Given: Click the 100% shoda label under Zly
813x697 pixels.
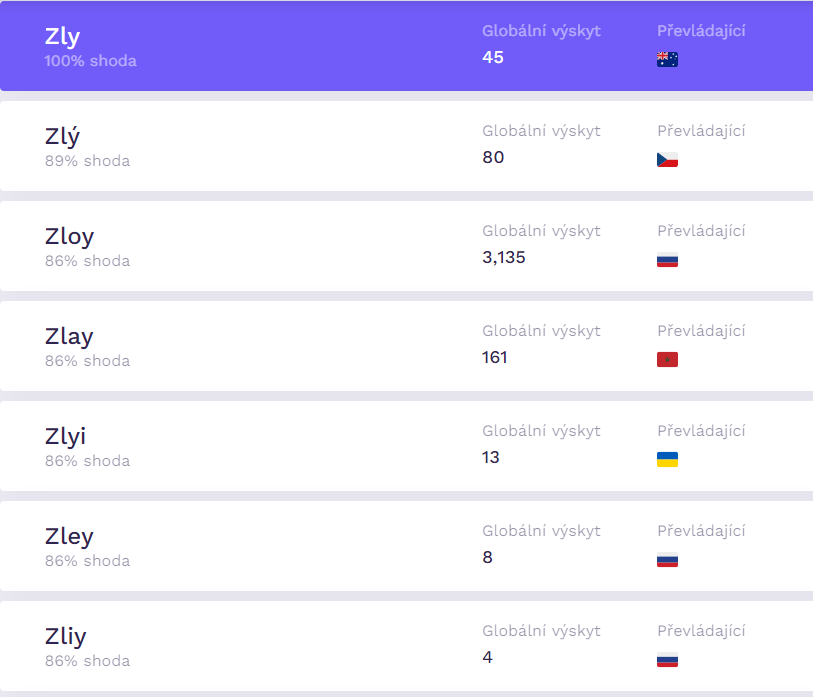Looking at the screenshot, I should click(91, 61).
